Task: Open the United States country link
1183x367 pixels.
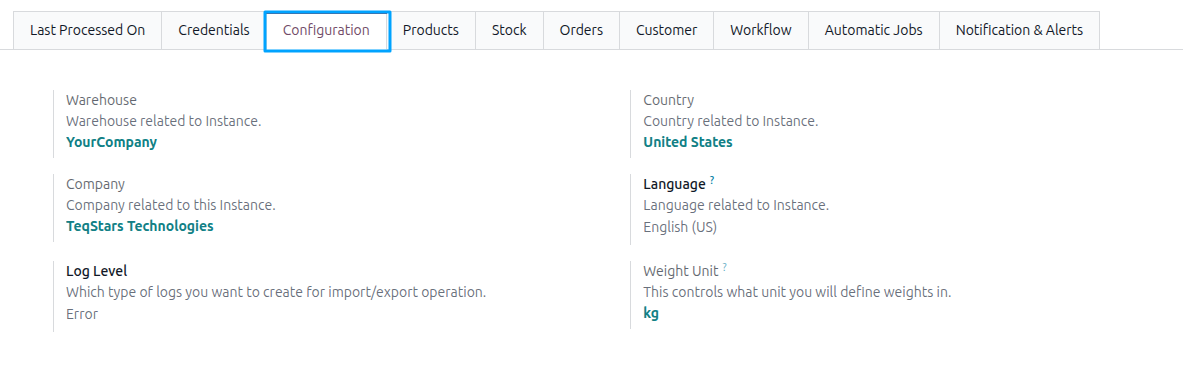Action: (x=687, y=142)
